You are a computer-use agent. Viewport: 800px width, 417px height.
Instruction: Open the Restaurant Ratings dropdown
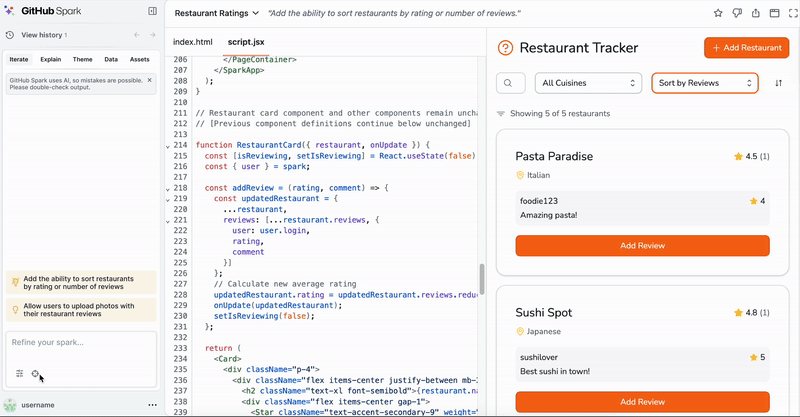[x=216, y=13]
